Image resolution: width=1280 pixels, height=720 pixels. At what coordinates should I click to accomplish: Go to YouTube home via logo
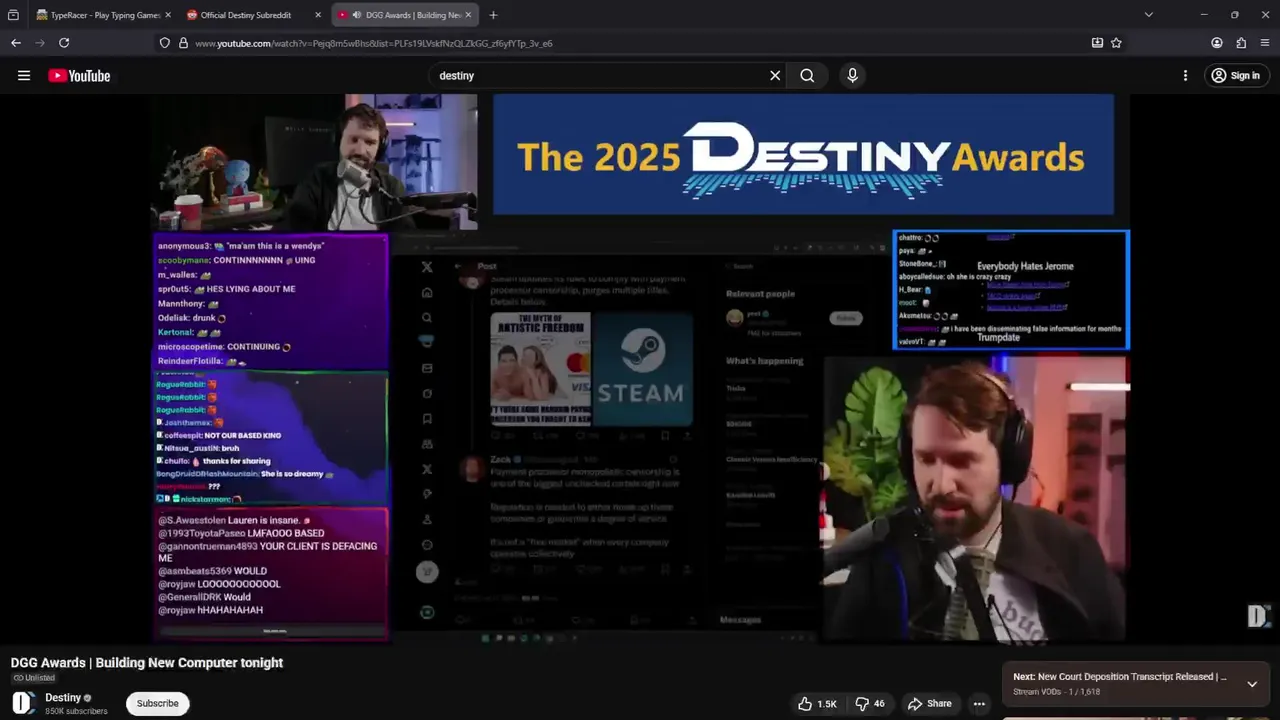(79, 76)
